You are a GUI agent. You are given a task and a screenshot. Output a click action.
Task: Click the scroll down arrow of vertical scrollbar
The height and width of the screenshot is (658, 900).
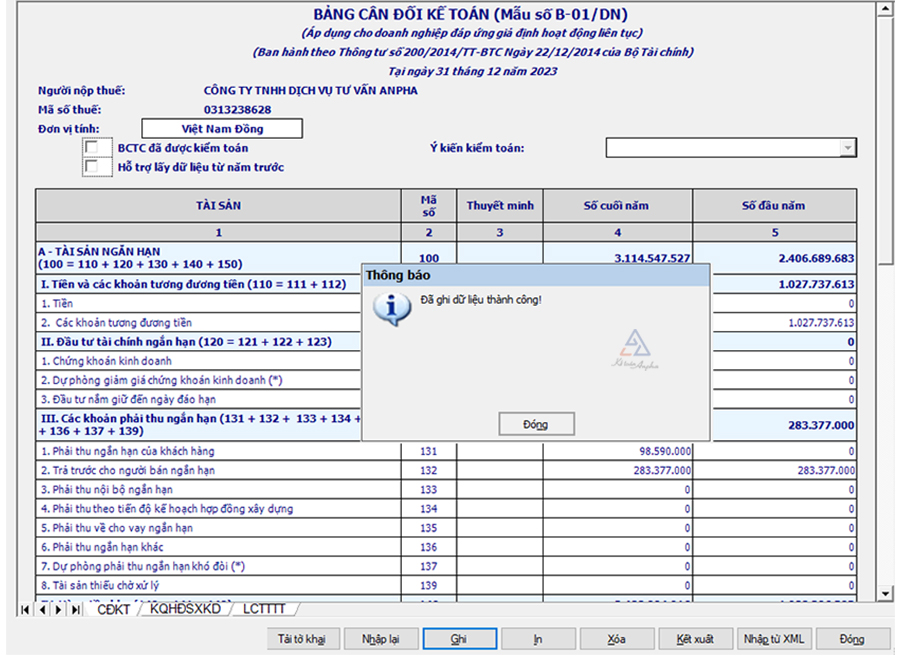(884, 594)
